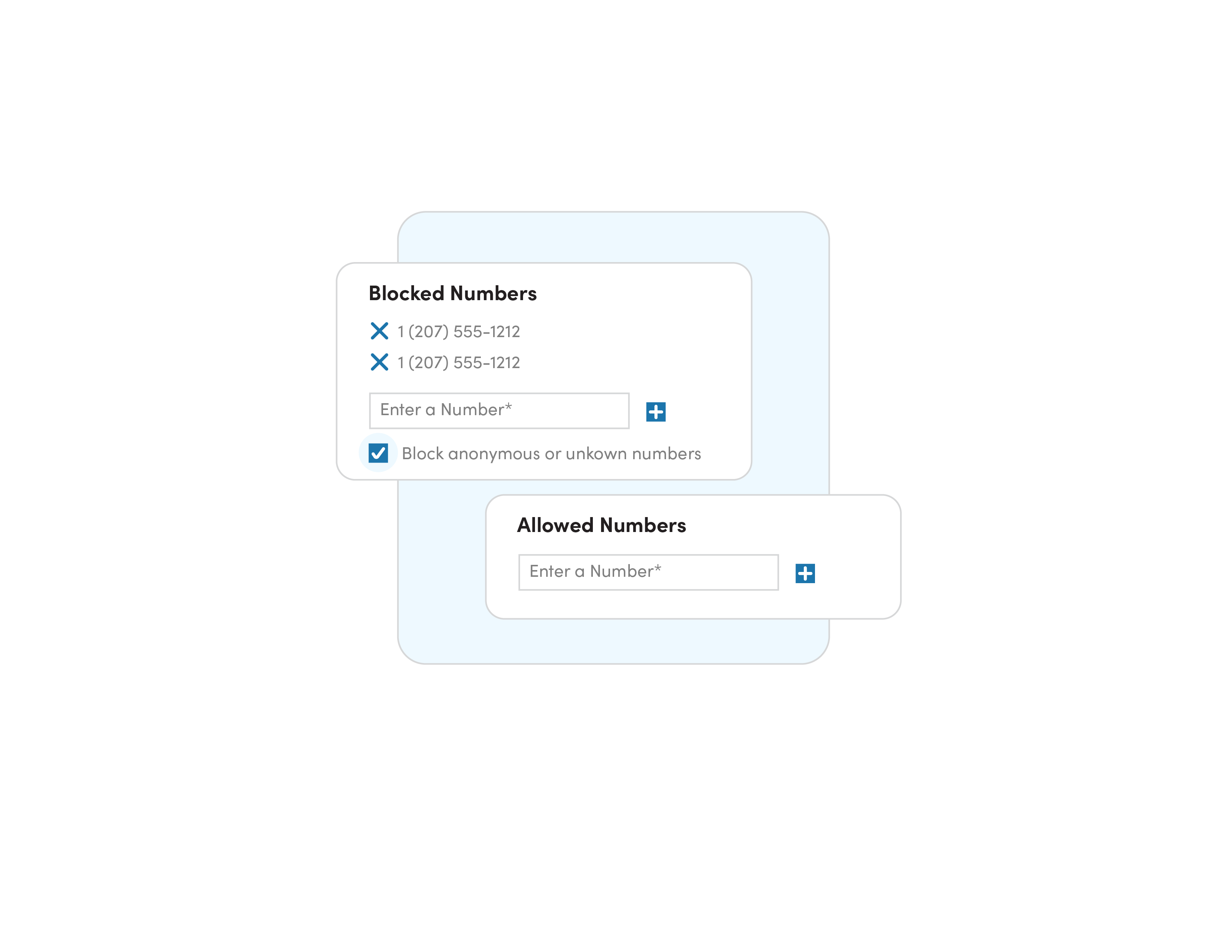Click the Blocked Numbers heading
This screenshot has height=952, width=1232.
pyautogui.click(x=452, y=293)
